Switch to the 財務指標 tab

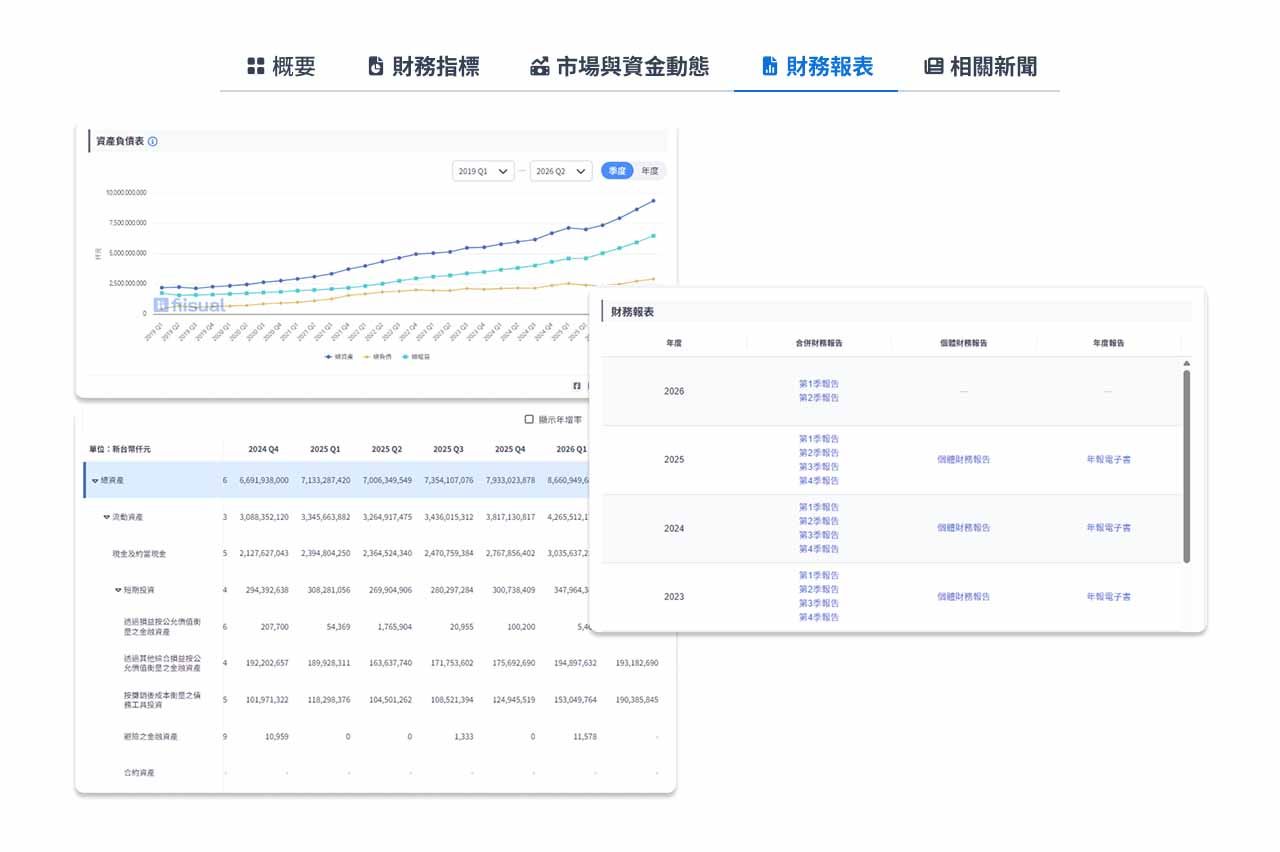(423, 67)
